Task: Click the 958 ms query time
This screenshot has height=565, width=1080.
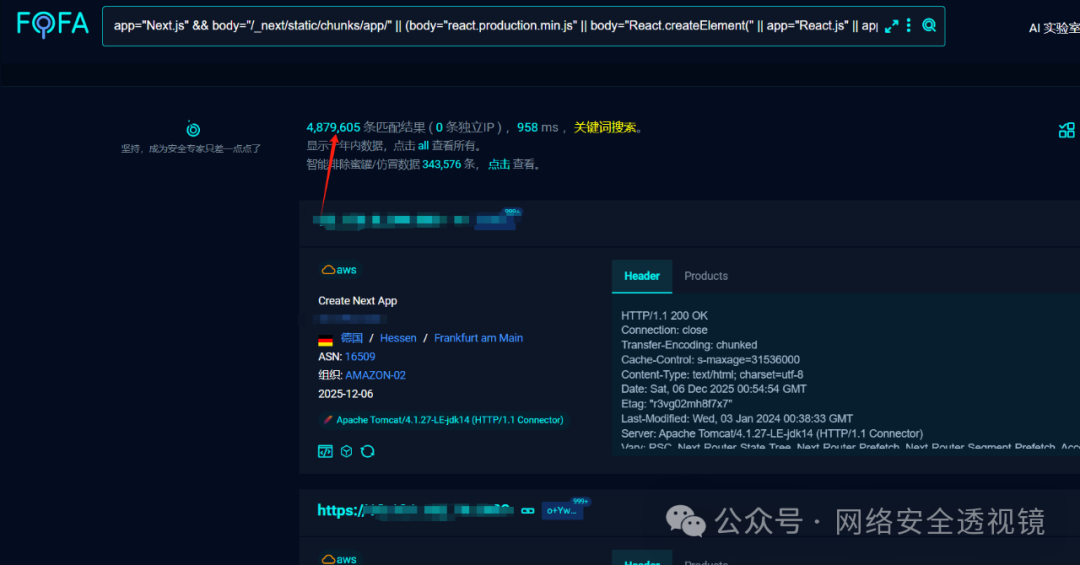Action: click(537, 127)
